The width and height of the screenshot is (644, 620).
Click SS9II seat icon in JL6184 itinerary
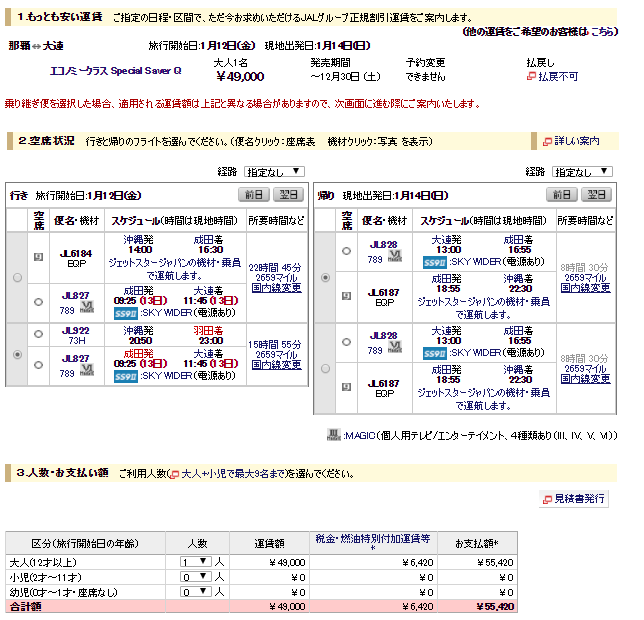click(126, 314)
